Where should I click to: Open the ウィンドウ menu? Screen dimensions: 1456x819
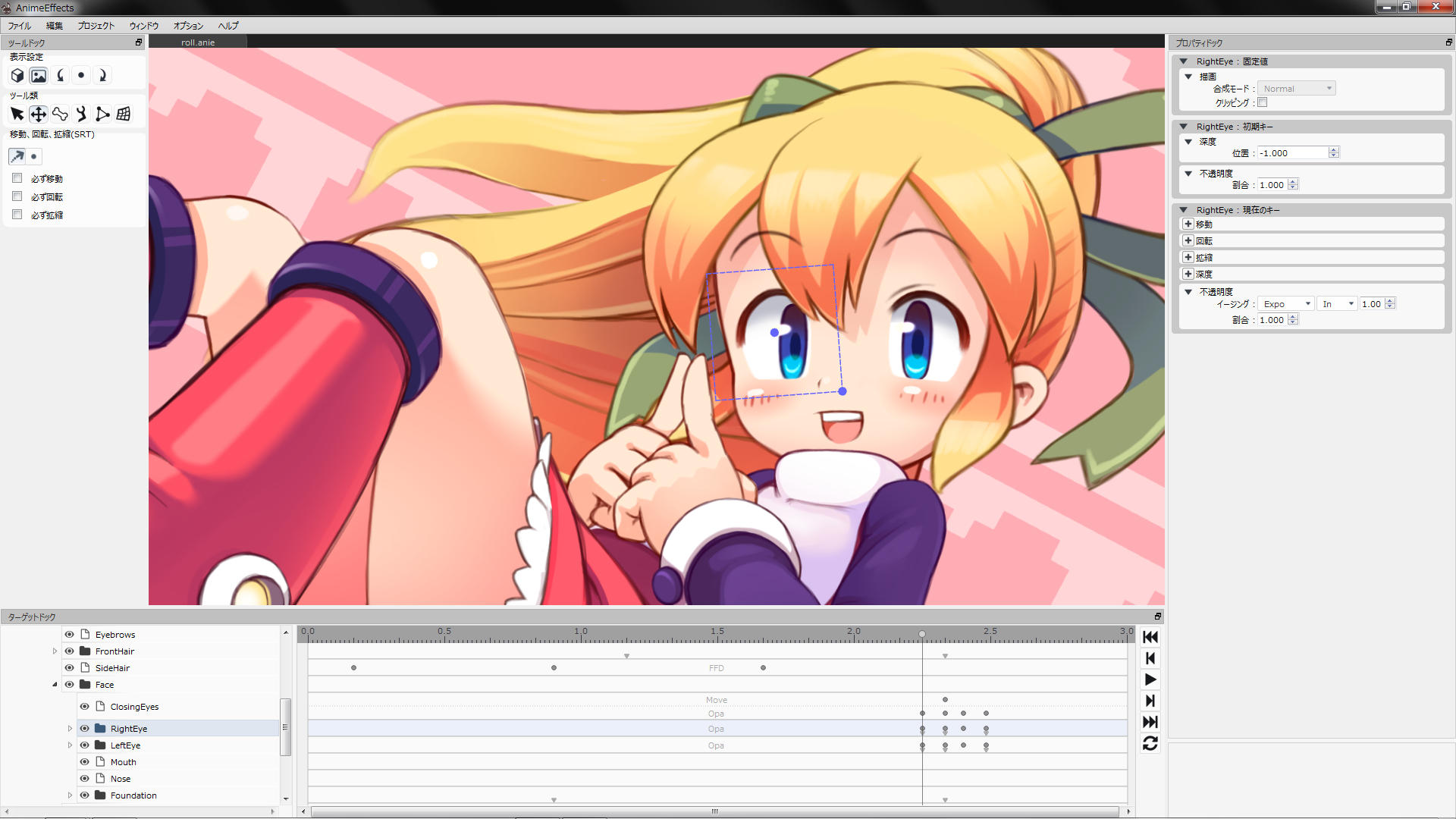144,26
